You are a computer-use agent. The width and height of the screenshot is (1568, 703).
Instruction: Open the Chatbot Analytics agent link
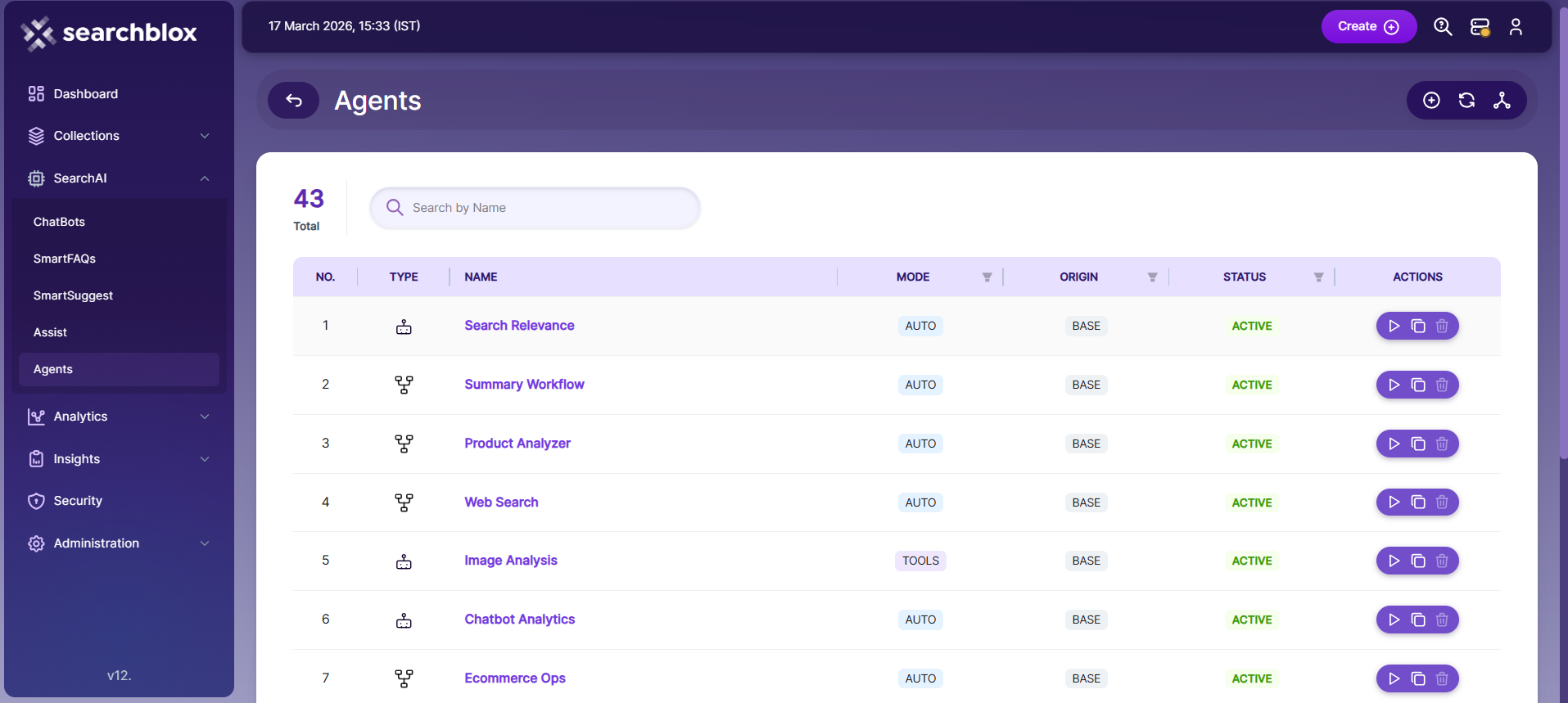point(520,620)
